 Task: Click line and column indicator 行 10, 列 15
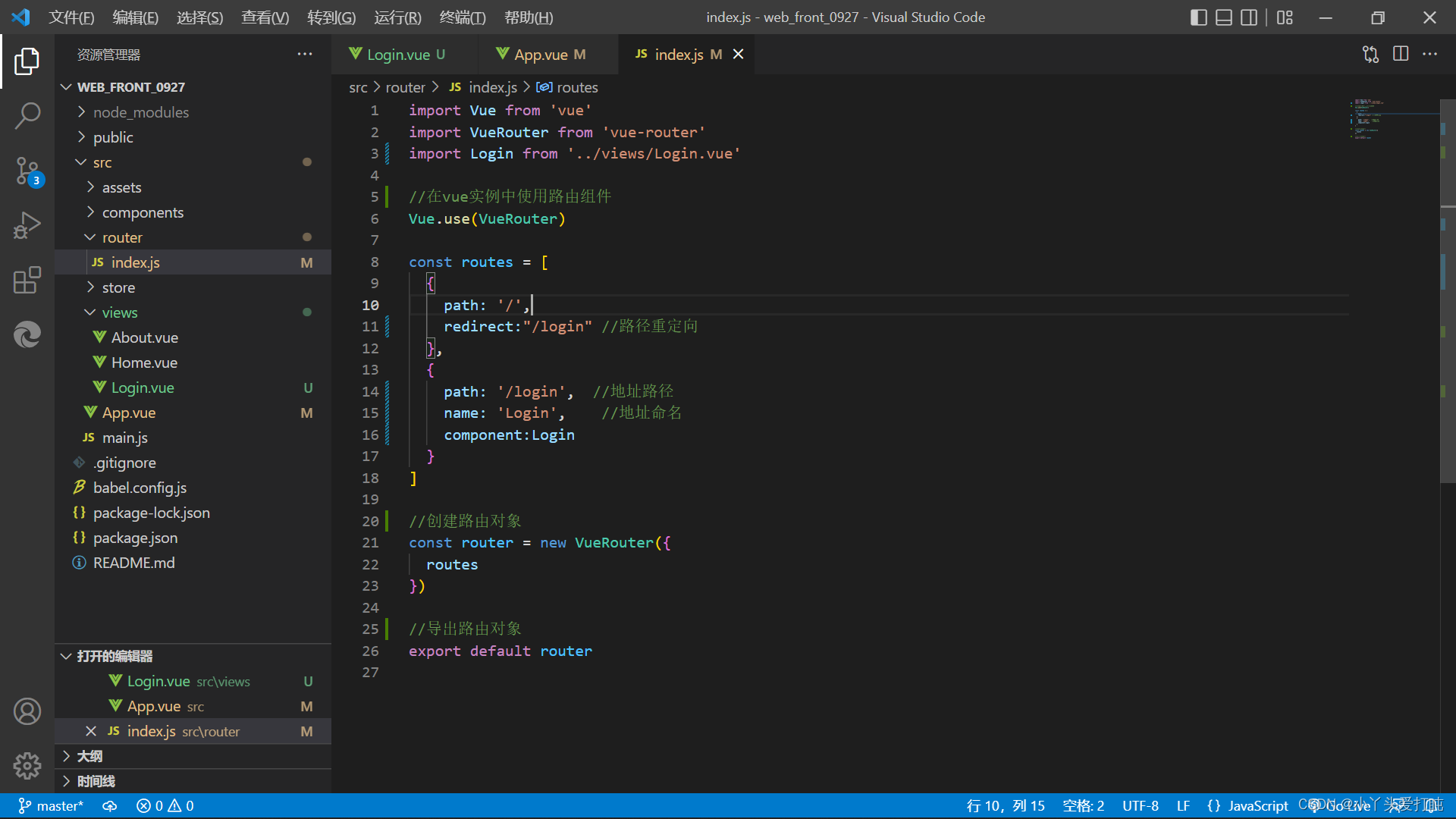click(x=1006, y=806)
